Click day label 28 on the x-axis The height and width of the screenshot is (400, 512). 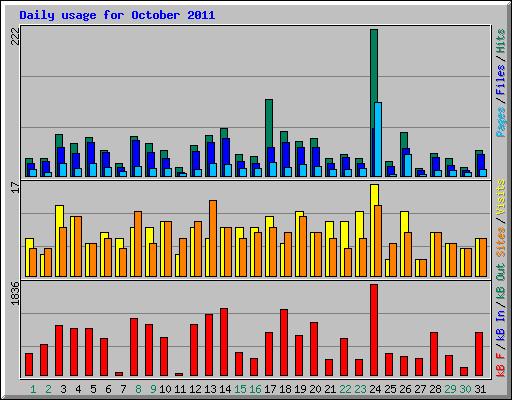(x=435, y=389)
